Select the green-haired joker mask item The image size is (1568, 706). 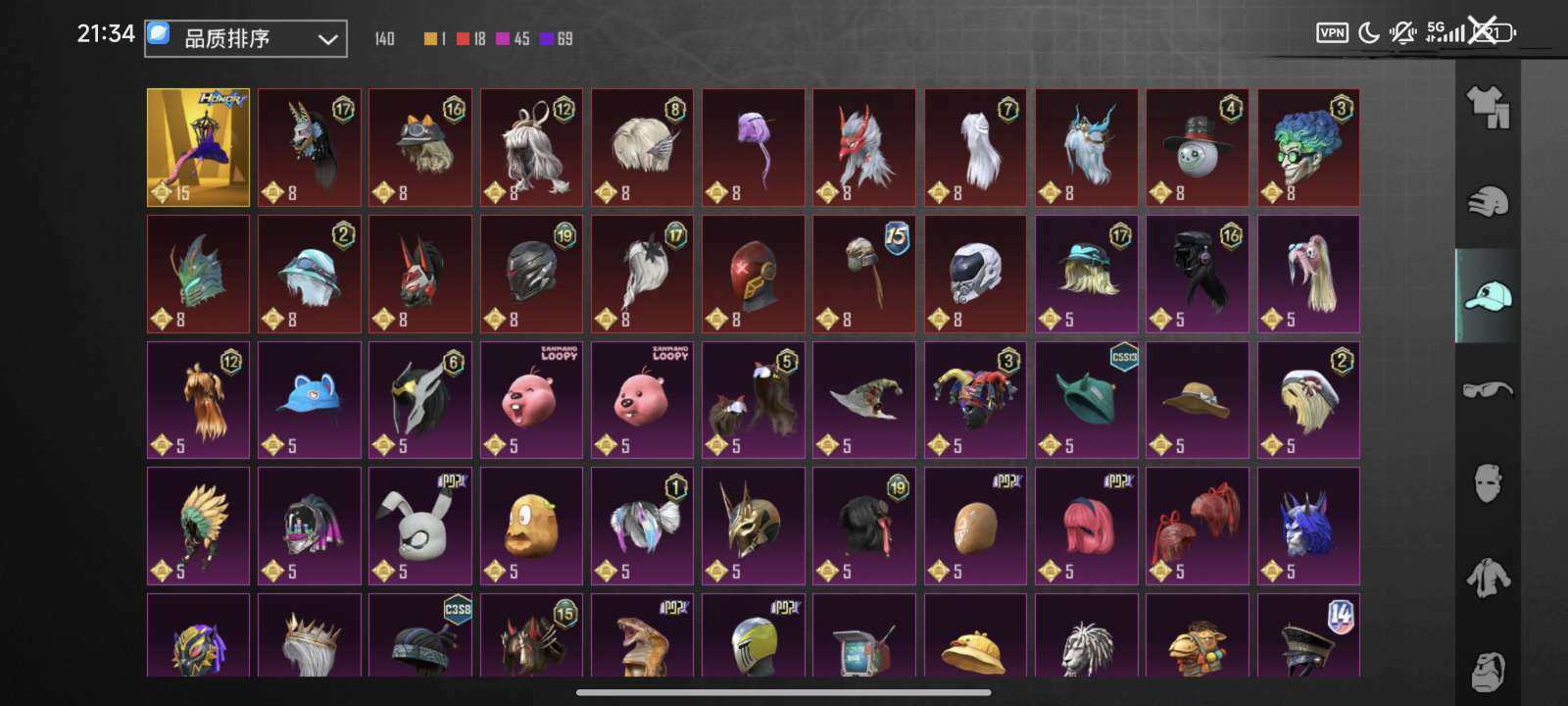tap(1308, 147)
